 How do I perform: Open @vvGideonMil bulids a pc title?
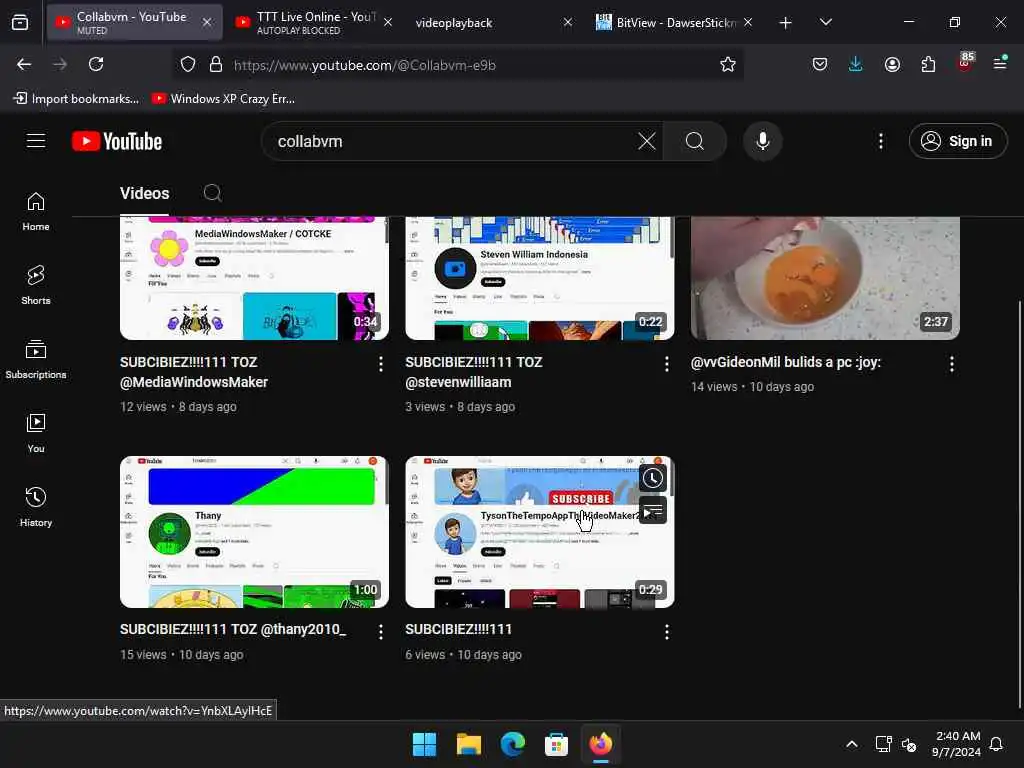point(786,362)
